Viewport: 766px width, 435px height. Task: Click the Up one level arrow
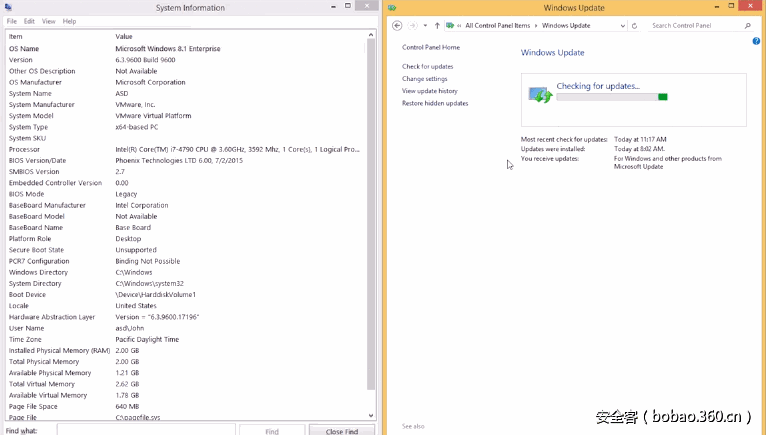click(437, 25)
